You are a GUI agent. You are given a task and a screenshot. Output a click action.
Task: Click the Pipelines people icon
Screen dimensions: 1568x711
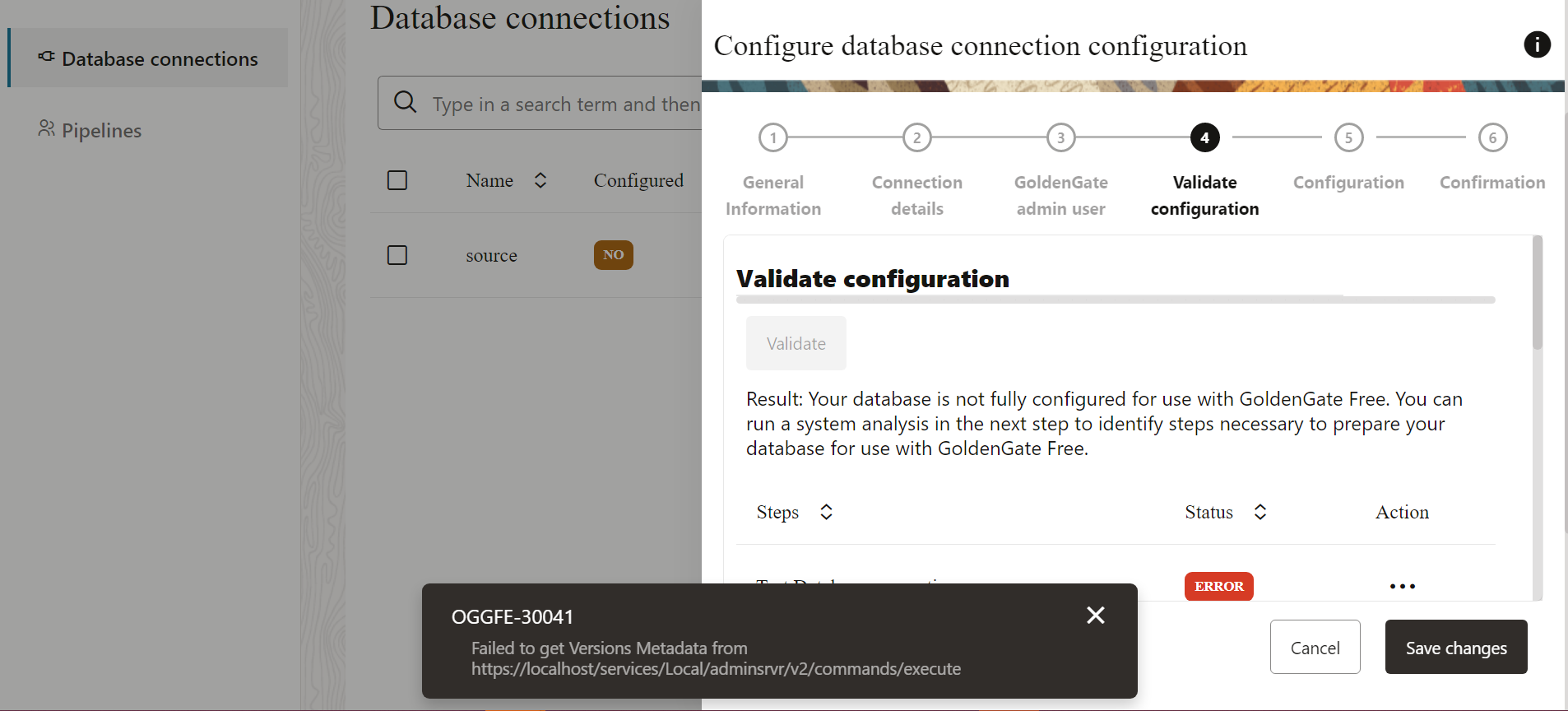click(x=46, y=128)
